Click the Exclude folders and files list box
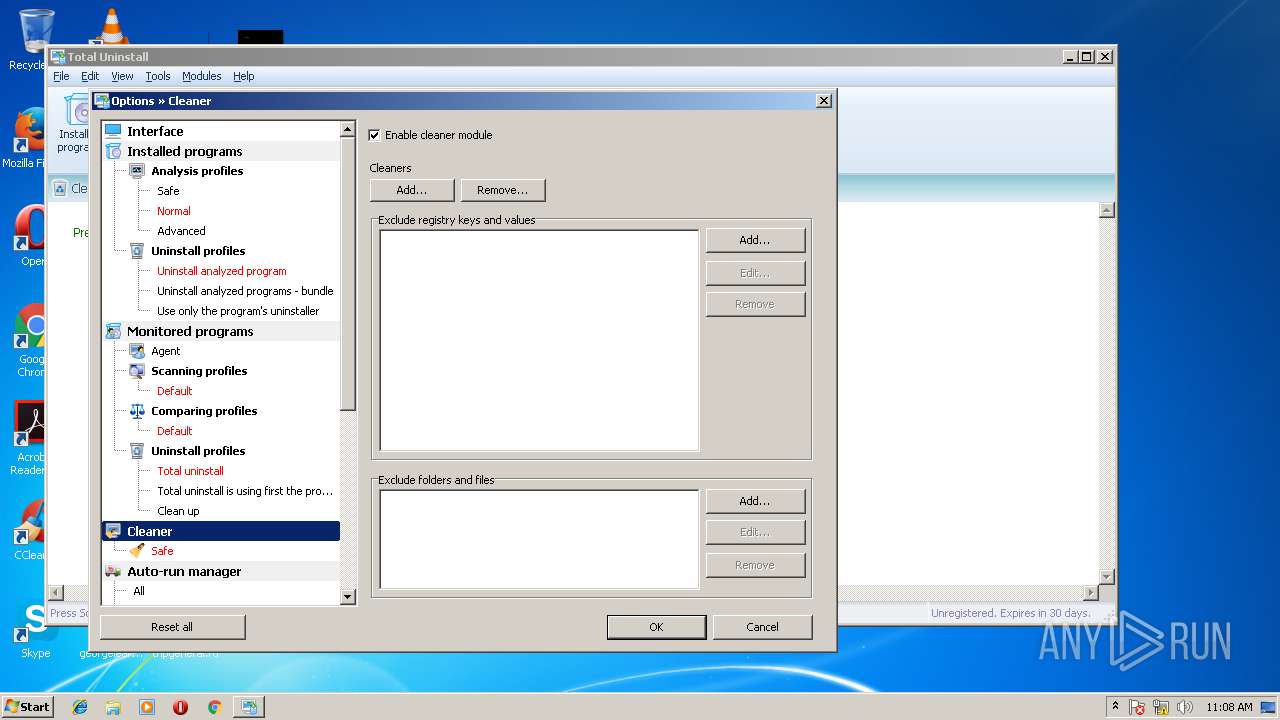The width and height of the screenshot is (1280, 720). (539, 539)
